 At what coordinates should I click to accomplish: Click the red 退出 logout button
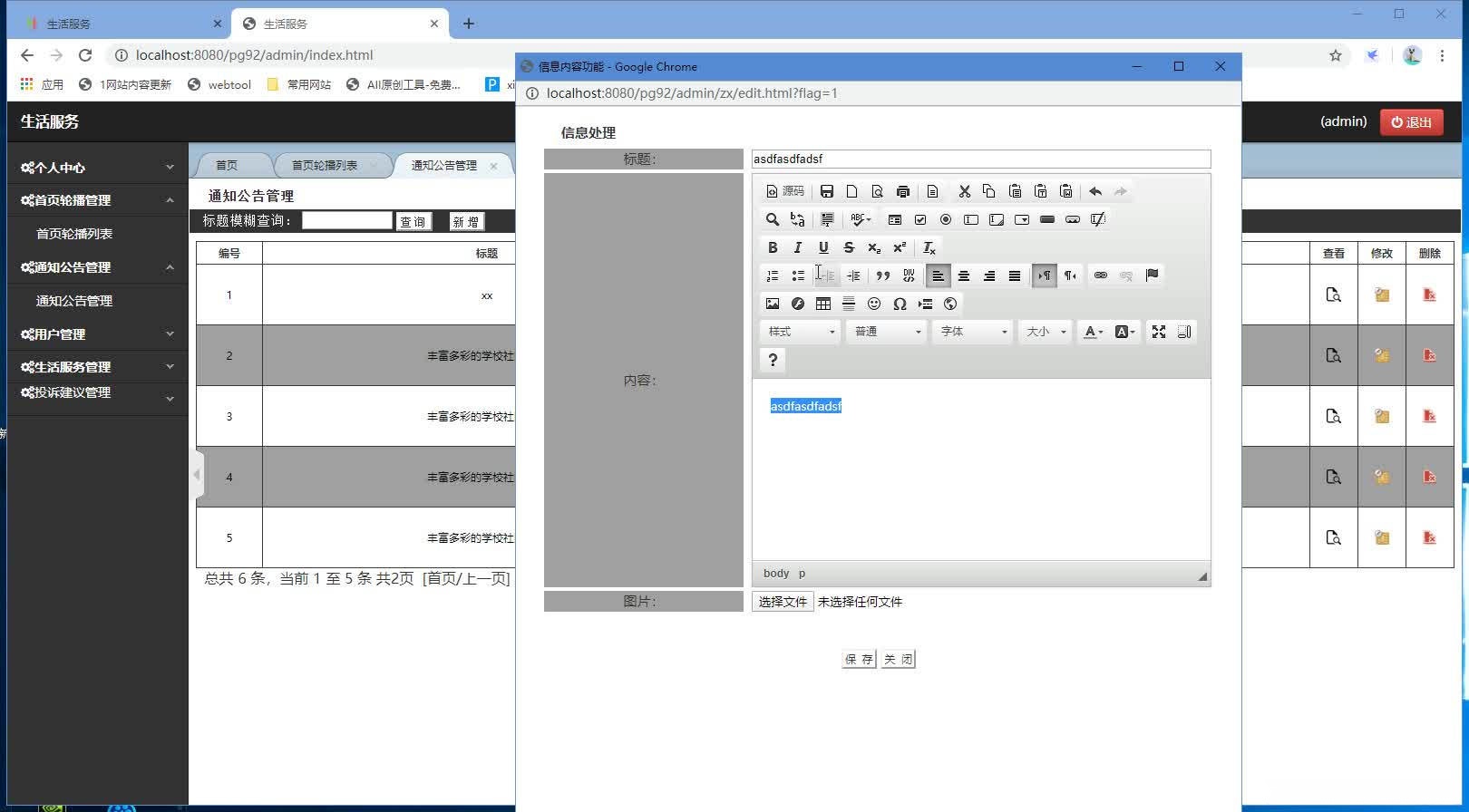[1412, 122]
